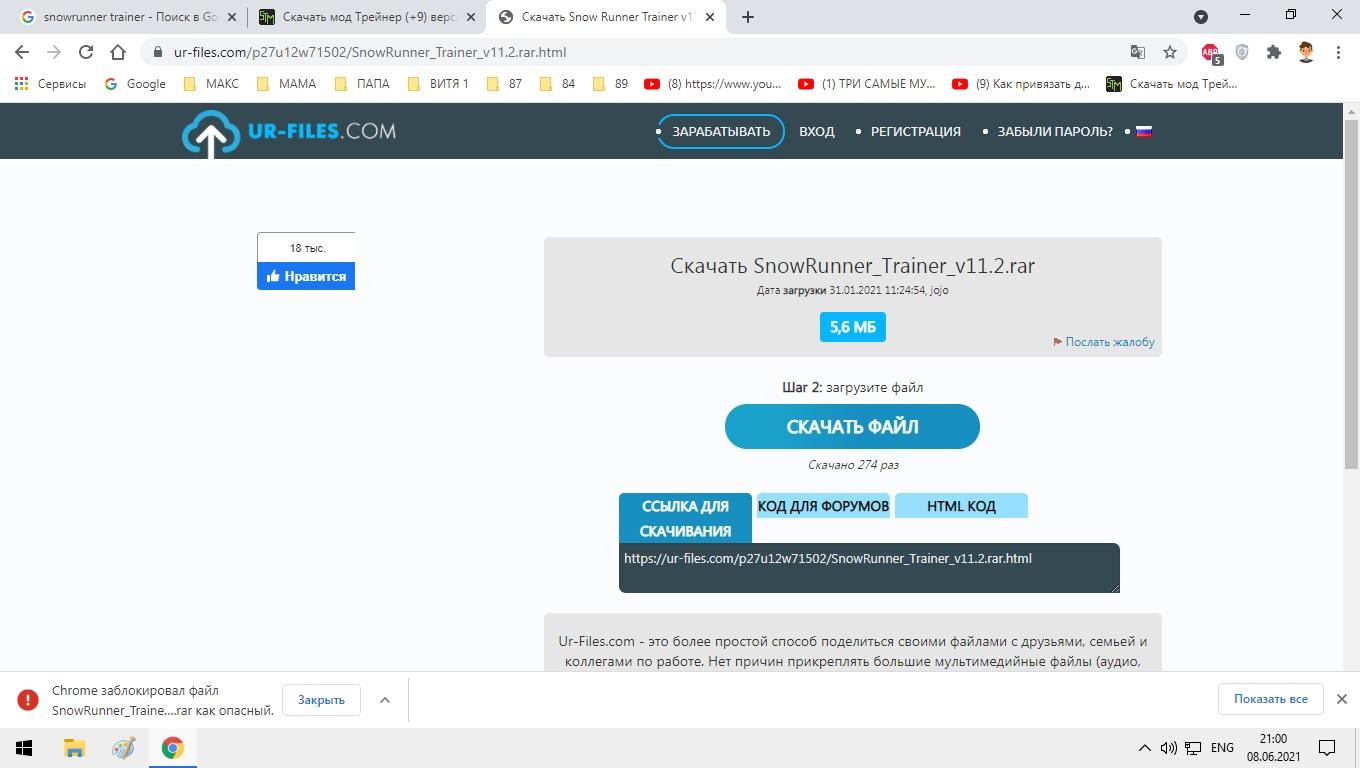Viewport: 1360px width, 768px height.
Task: Open the МАМА bookmarks folder
Action: pos(286,84)
